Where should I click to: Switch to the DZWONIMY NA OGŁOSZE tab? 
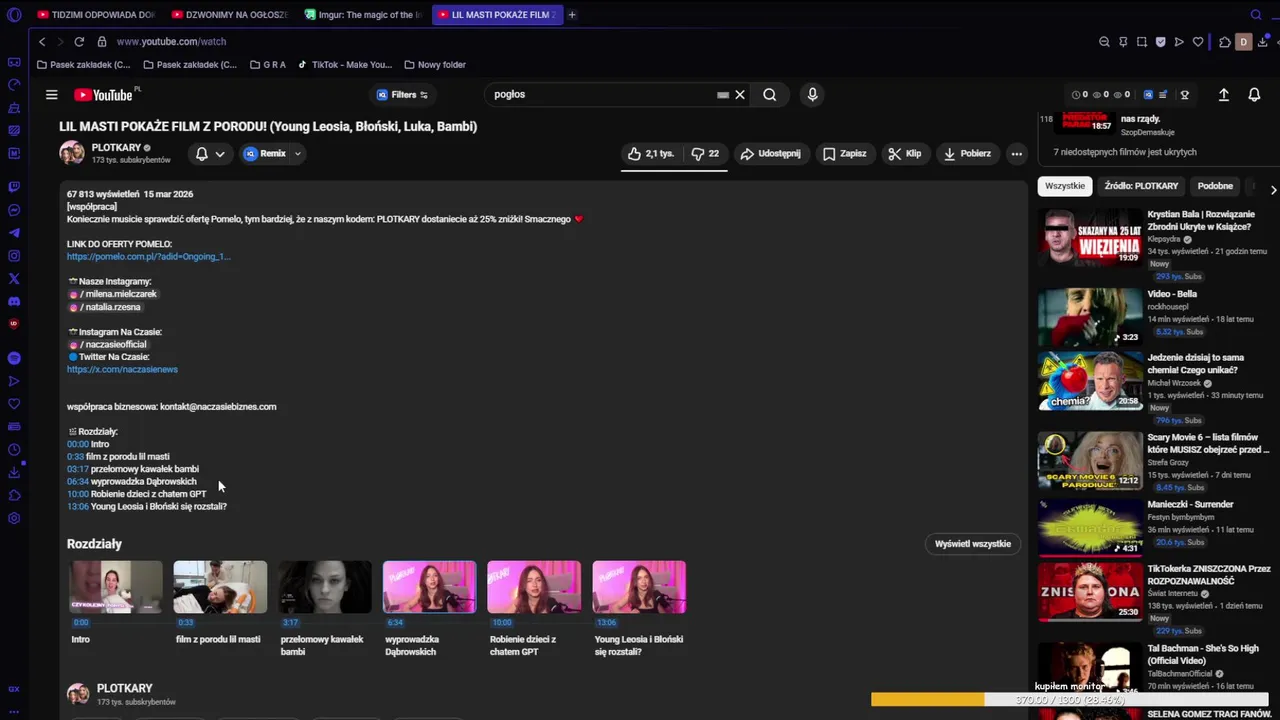[x=229, y=15]
